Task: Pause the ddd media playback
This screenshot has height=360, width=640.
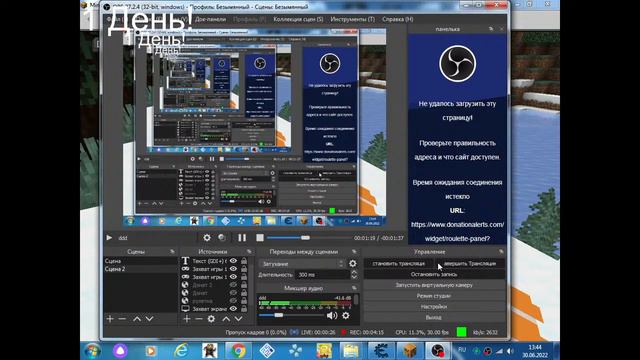Action: pos(242,238)
